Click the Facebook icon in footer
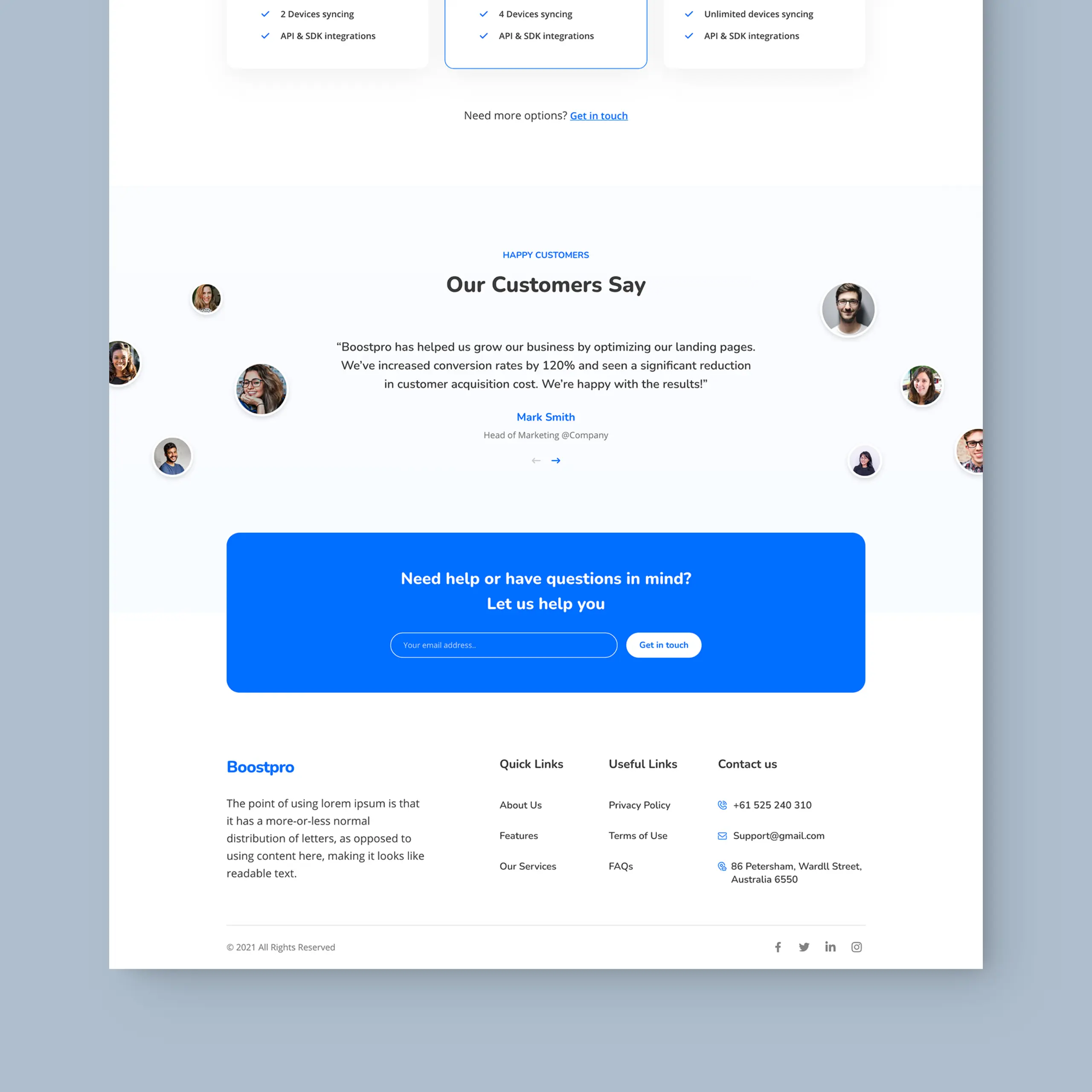 click(x=778, y=946)
